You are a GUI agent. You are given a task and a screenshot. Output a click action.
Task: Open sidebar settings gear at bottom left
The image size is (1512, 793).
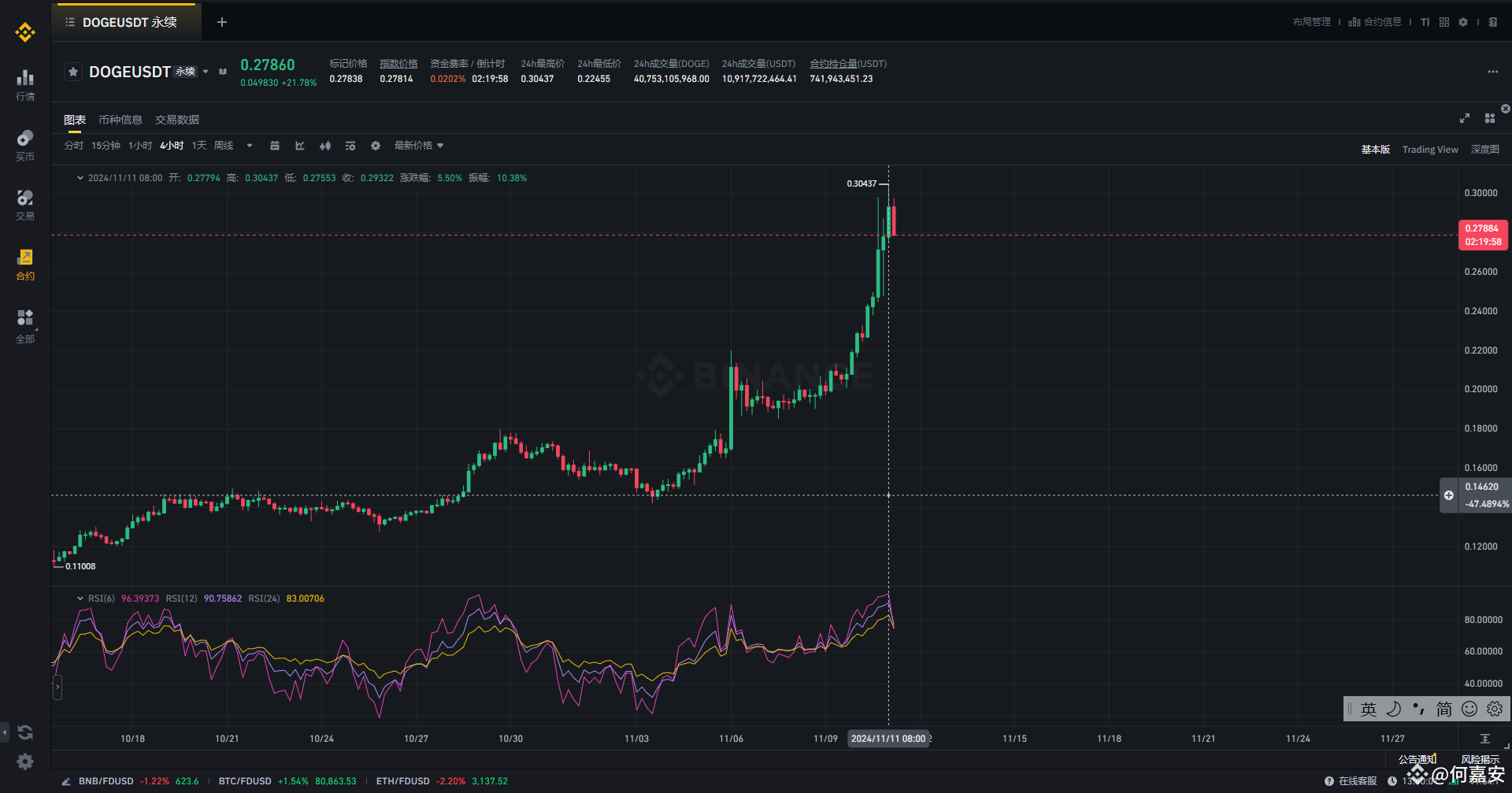[25, 762]
